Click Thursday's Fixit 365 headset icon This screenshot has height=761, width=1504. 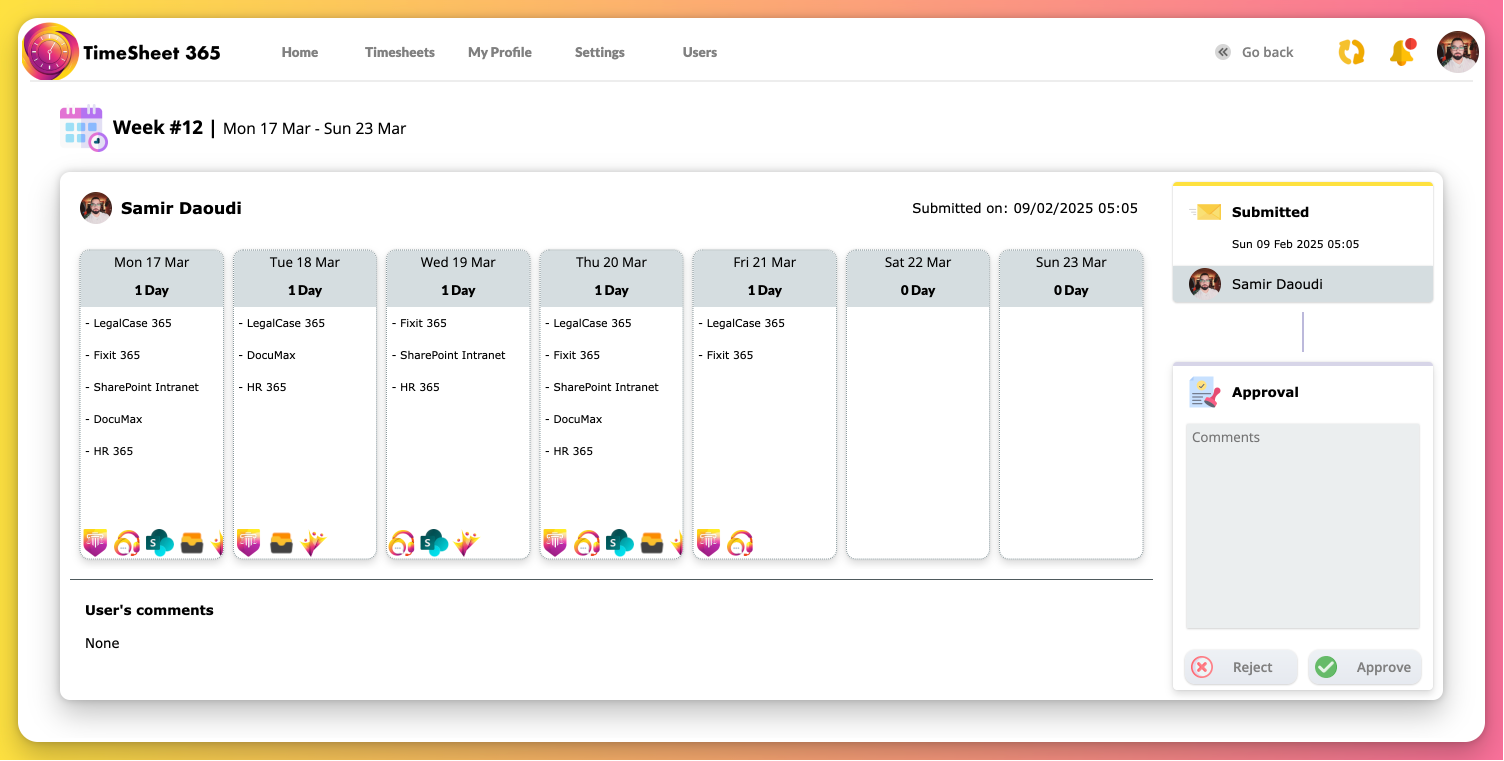(x=587, y=543)
